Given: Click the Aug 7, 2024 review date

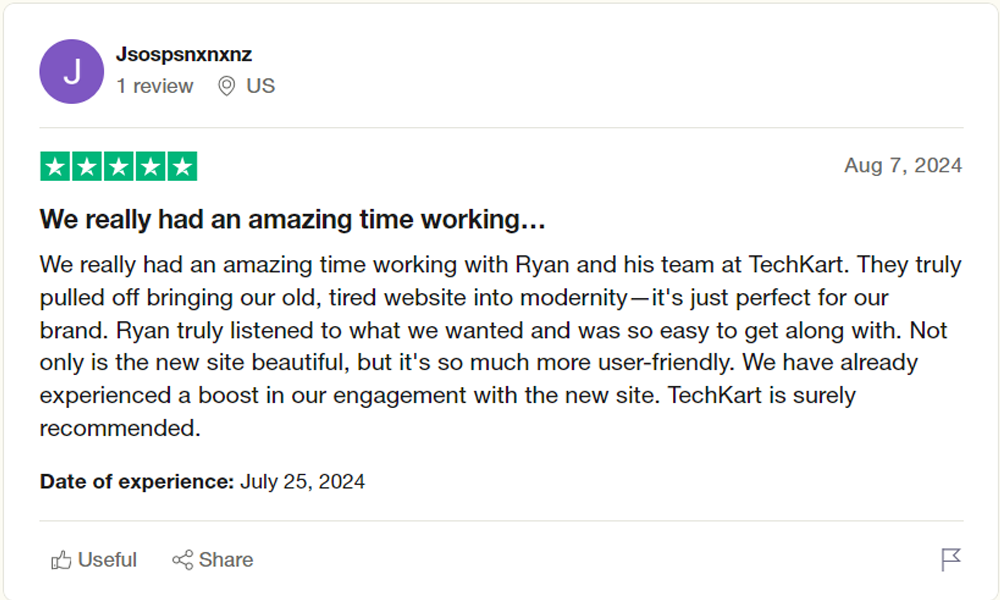Looking at the screenshot, I should (x=903, y=166).
